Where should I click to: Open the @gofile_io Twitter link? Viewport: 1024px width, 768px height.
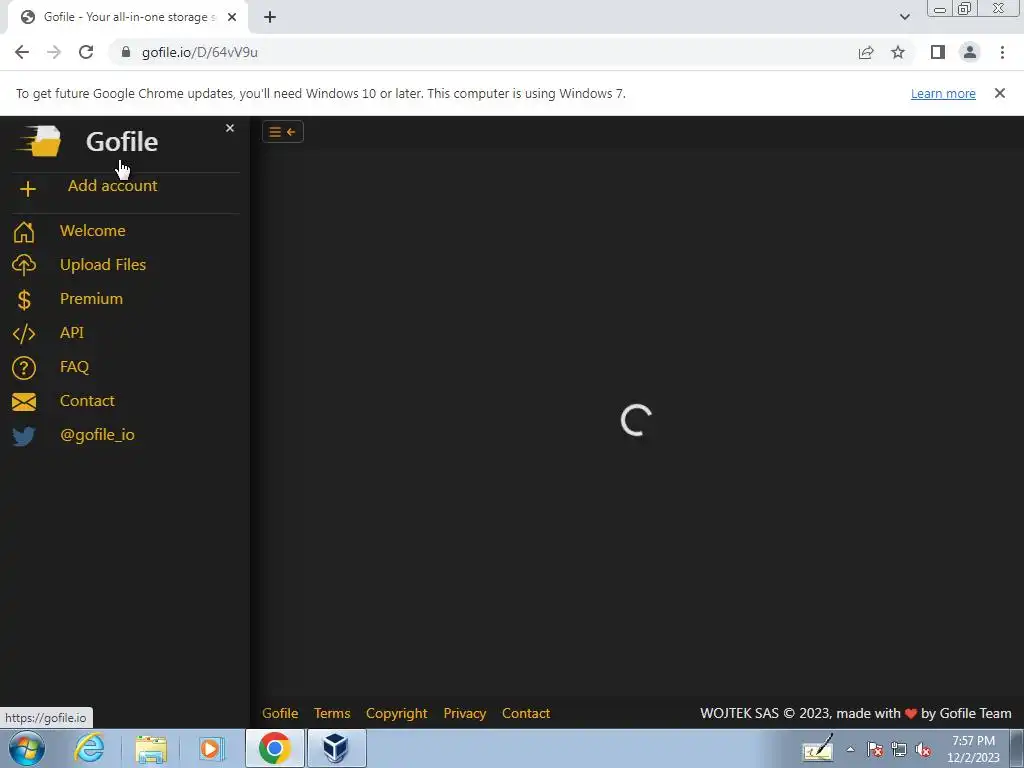point(97,435)
